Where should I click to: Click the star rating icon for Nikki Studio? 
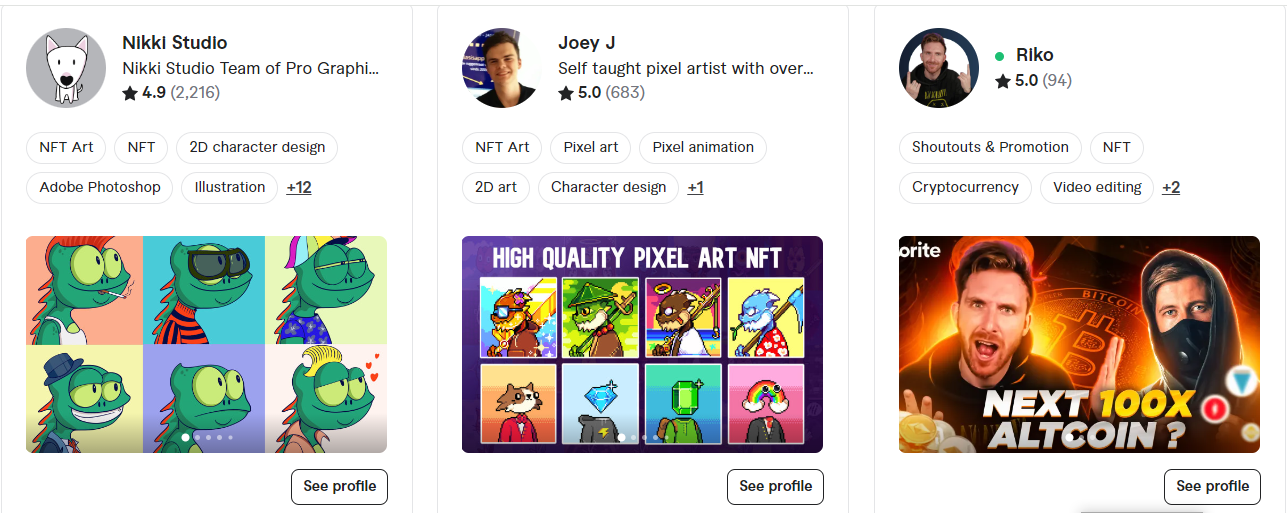point(130,93)
